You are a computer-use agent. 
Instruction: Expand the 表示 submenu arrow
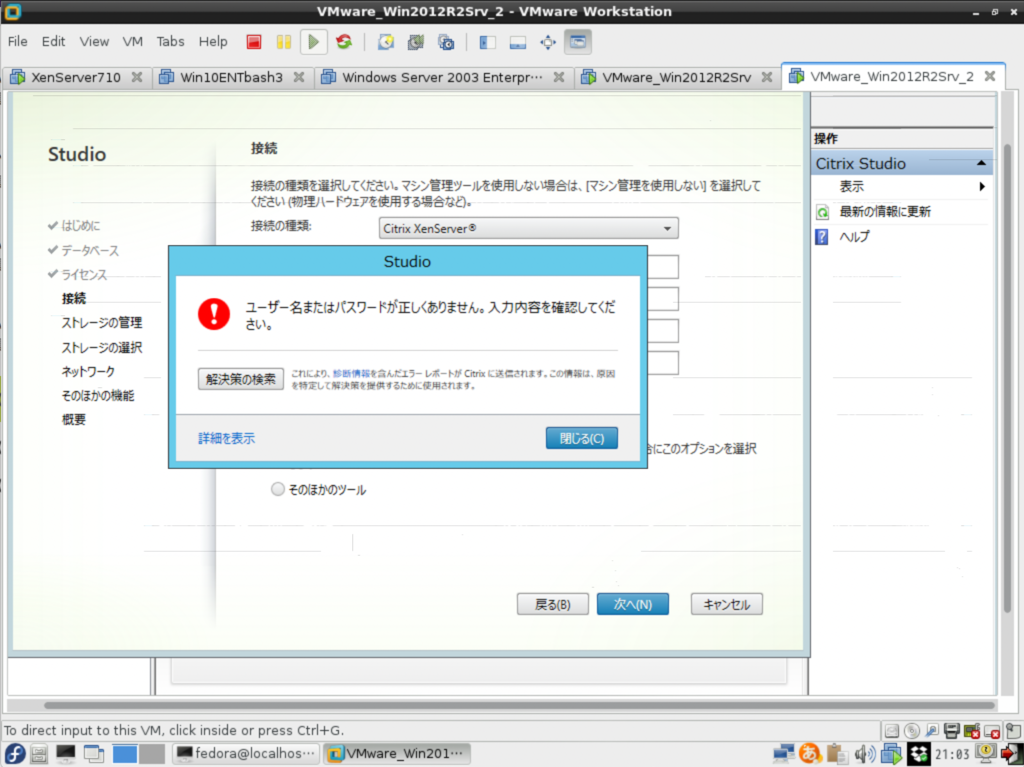982,187
